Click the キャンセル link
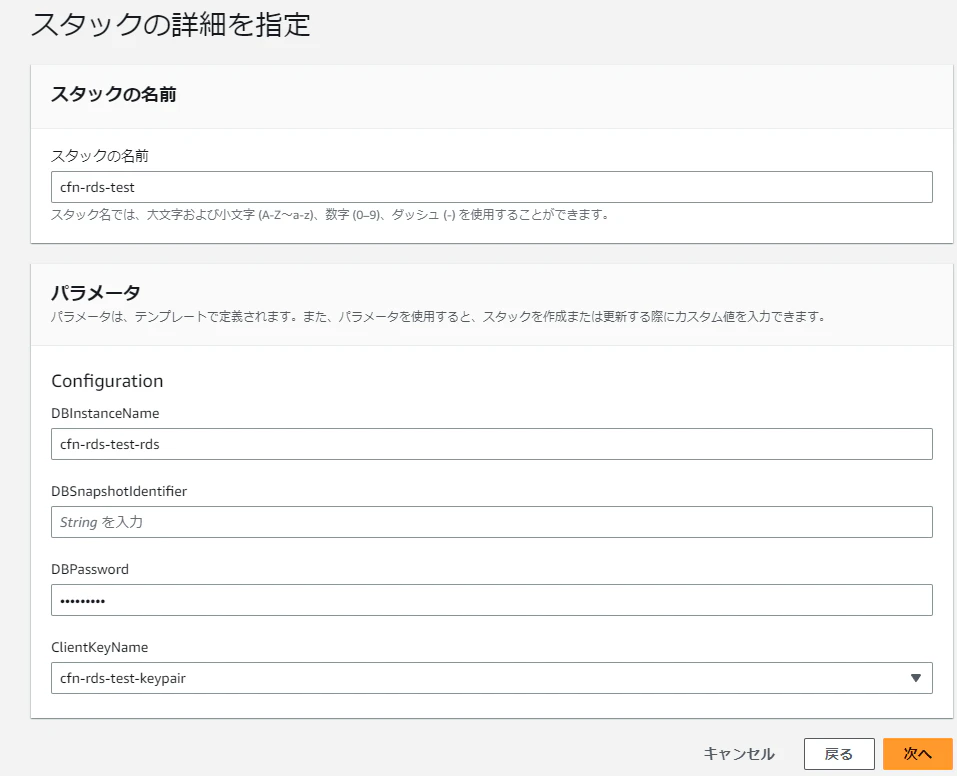This screenshot has height=776, width=957. tap(739, 754)
